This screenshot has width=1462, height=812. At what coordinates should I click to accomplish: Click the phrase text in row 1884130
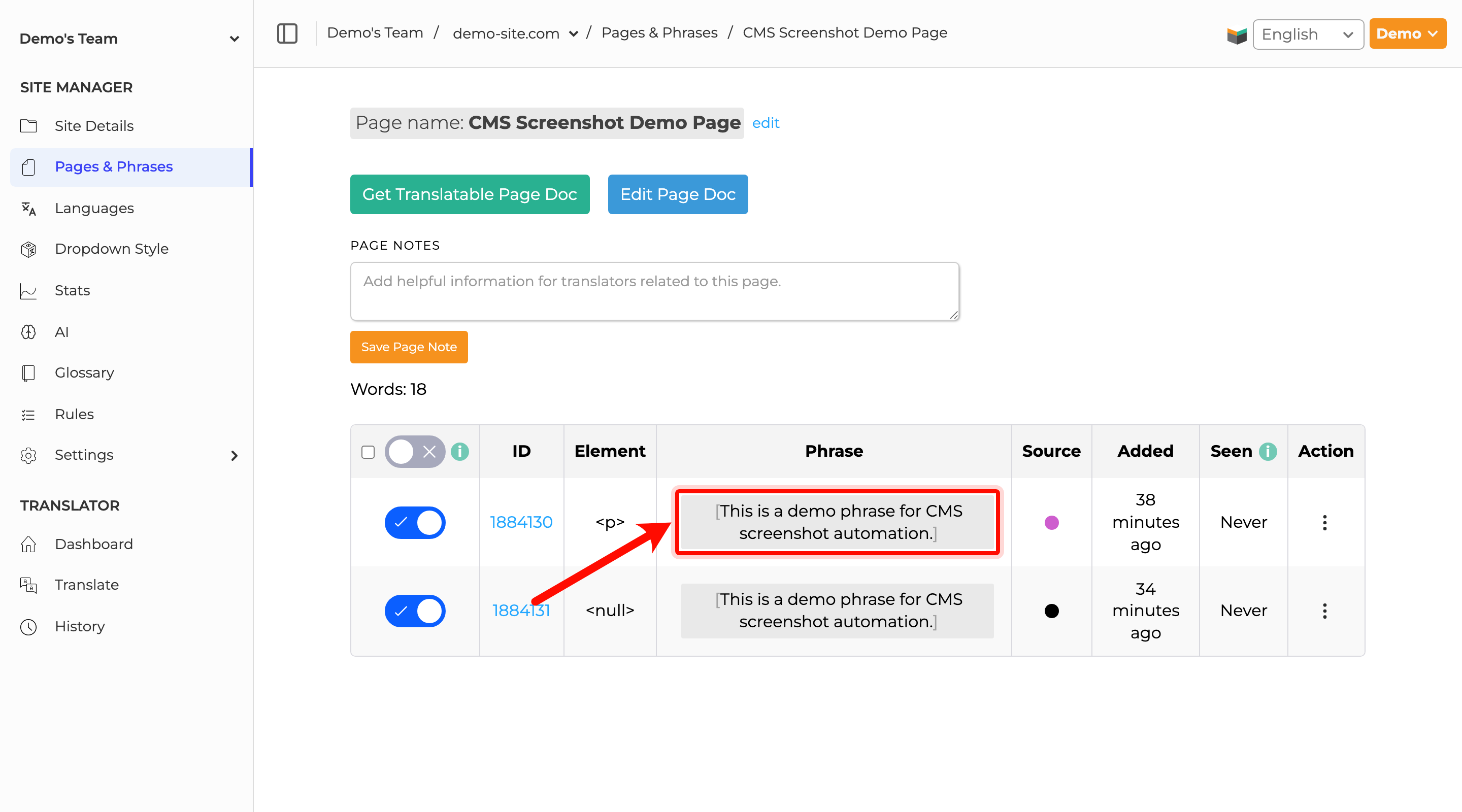coord(838,523)
